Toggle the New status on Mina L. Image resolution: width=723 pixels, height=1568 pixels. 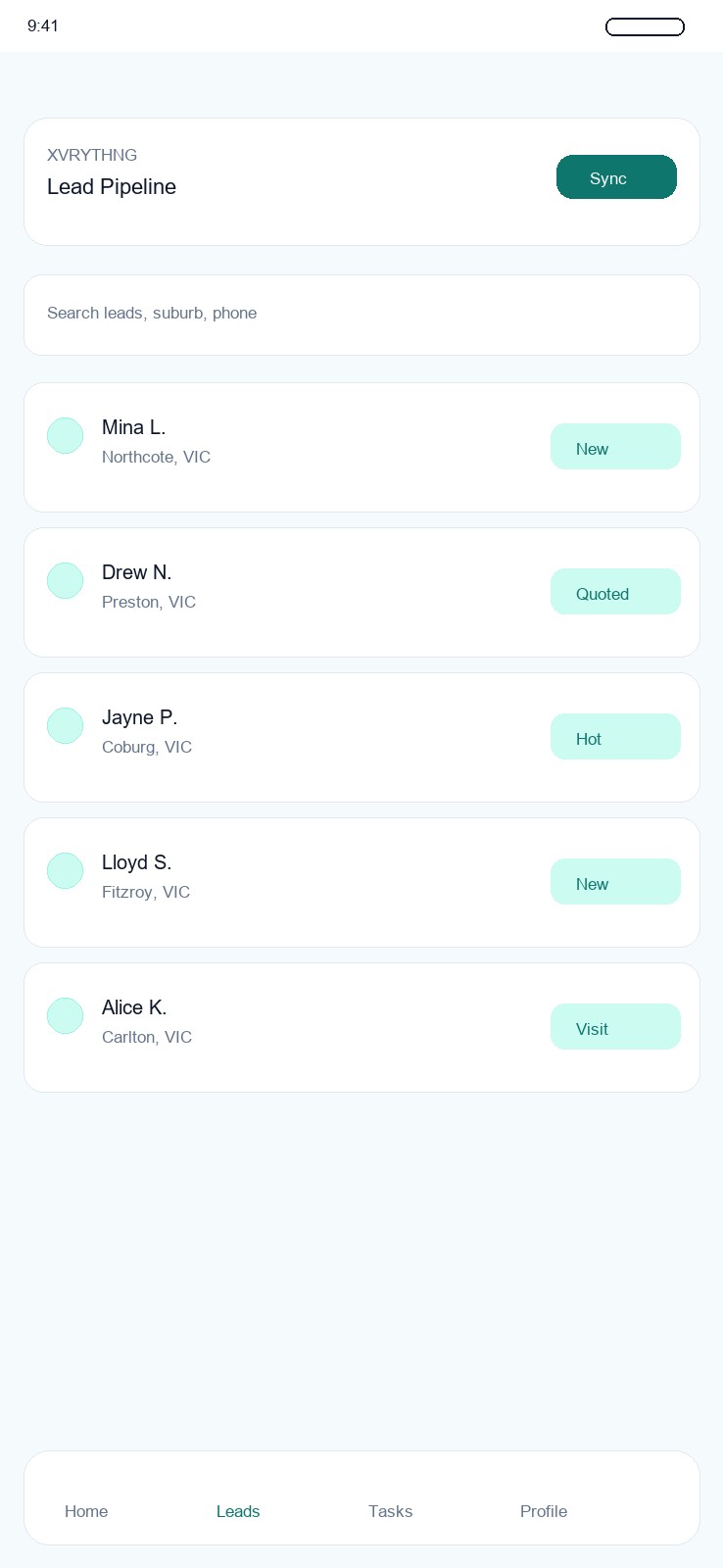pyautogui.click(x=615, y=446)
